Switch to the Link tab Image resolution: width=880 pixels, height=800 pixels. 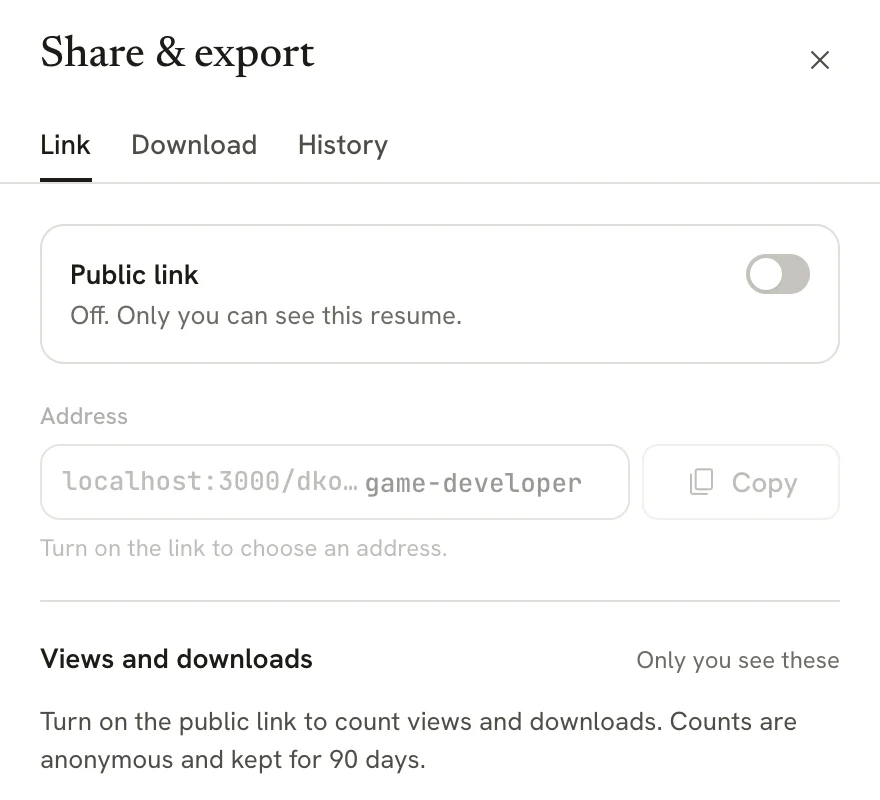[66, 145]
